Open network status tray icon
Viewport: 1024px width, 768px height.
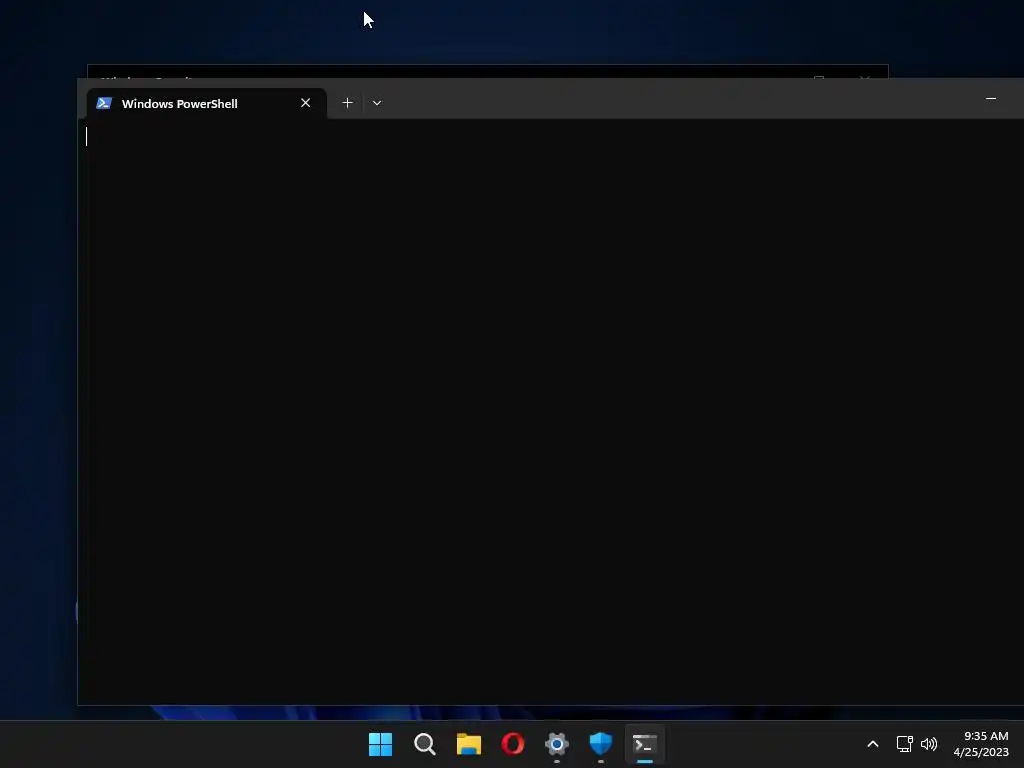(904, 744)
